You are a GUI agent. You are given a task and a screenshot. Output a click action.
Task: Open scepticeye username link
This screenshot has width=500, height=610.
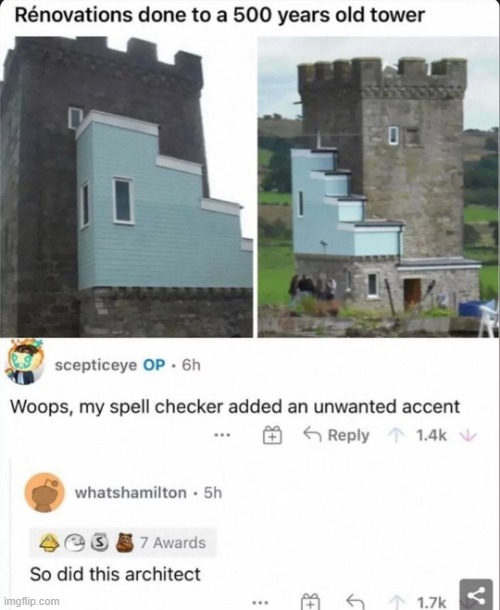click(x=96, y=365)
